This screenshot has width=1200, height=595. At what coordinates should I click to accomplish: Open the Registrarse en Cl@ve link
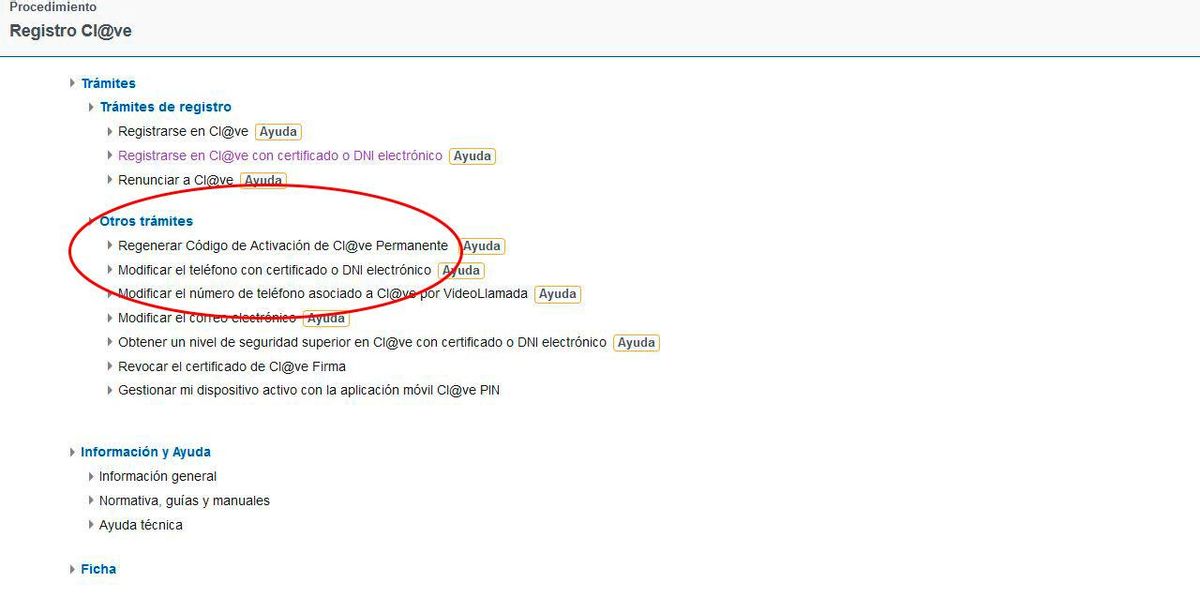(182, 131)
